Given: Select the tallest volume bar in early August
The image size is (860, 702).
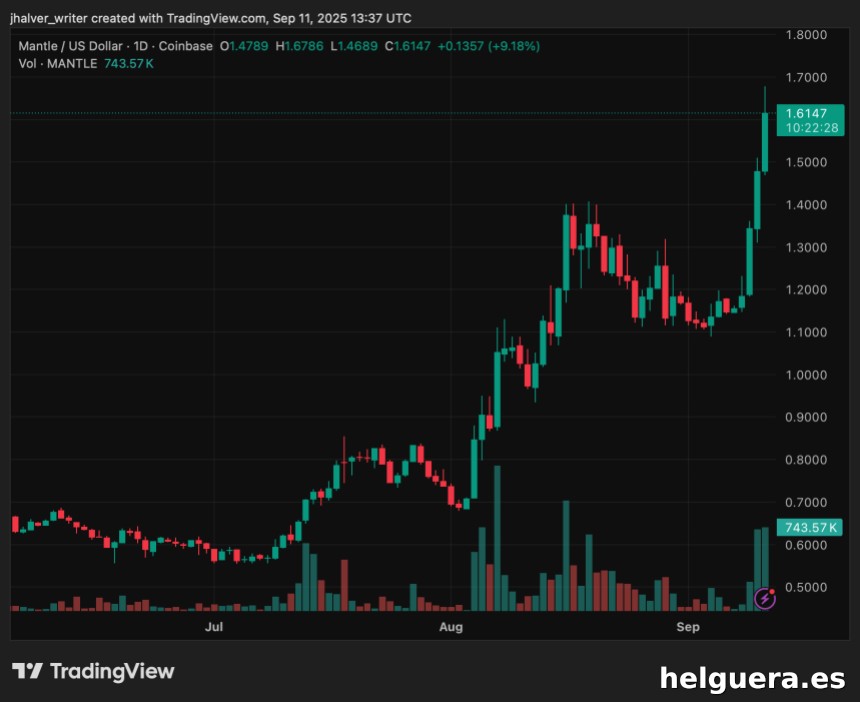Looking at the screenshot, I should 497,538.
